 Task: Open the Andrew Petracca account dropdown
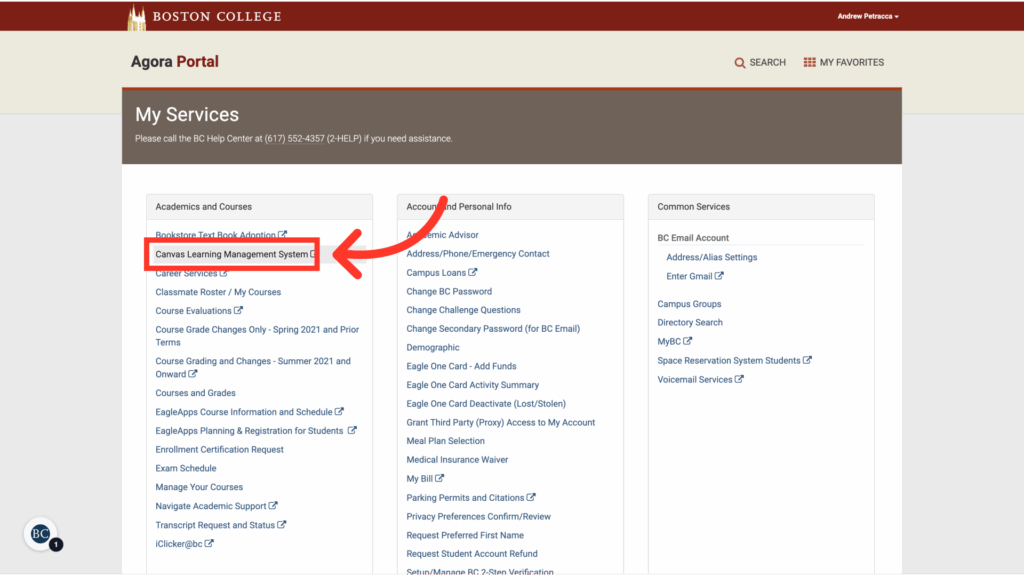866,16
